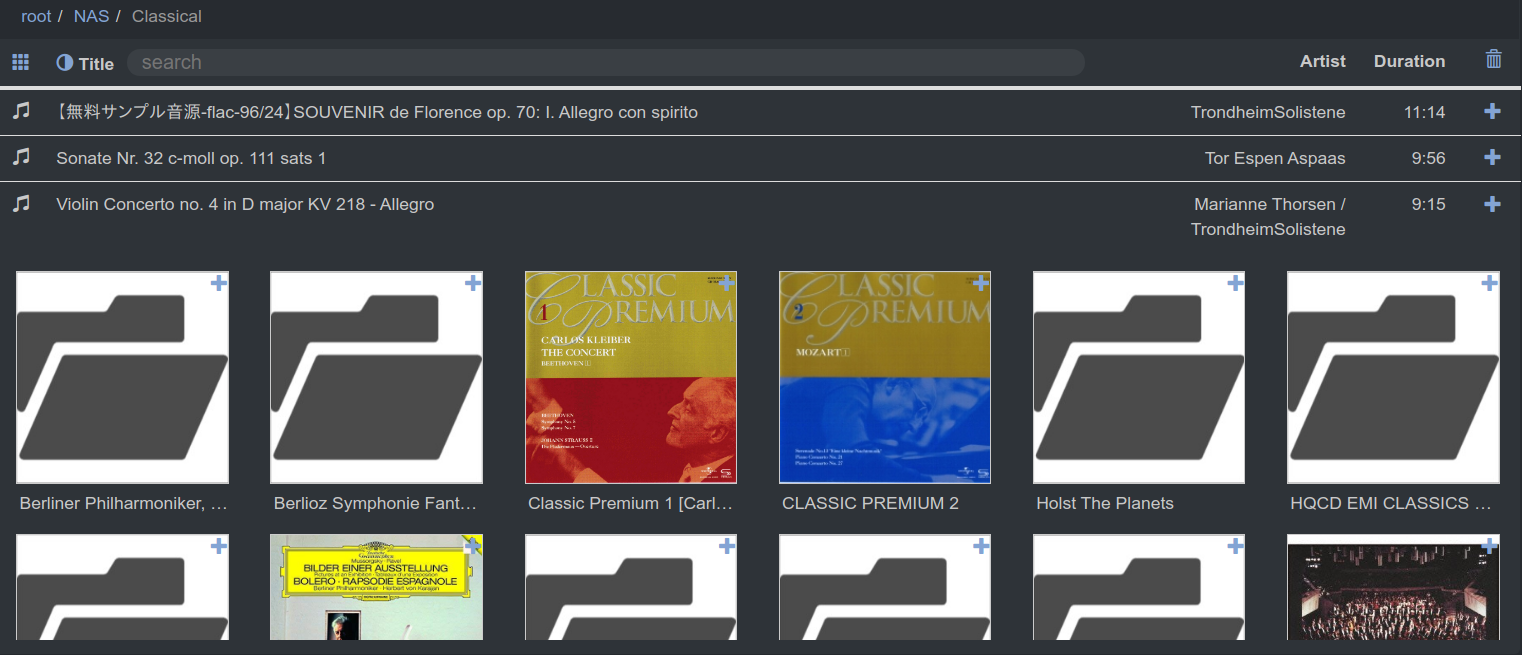This screenshot has width=1522, height=655.
Task: Click the Classical breadcrumb entry
Action: [x=167, y=16]
